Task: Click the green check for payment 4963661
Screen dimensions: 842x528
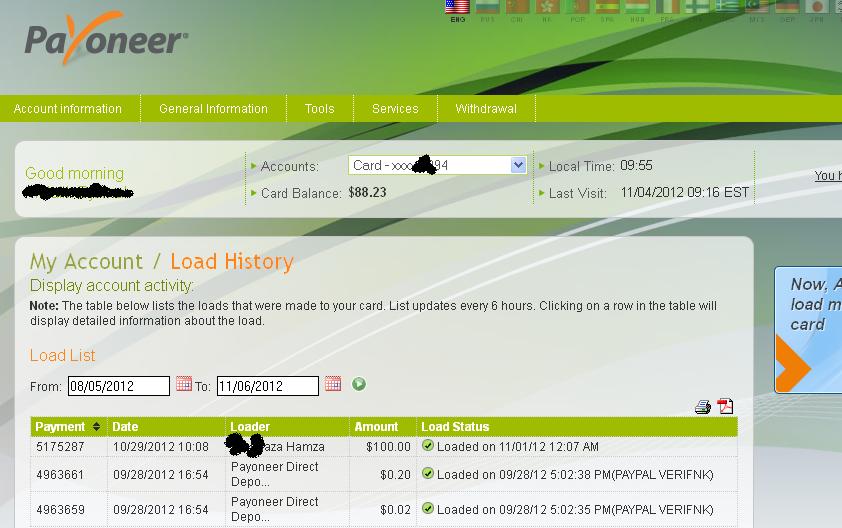Action: click(x=427, y=473)
